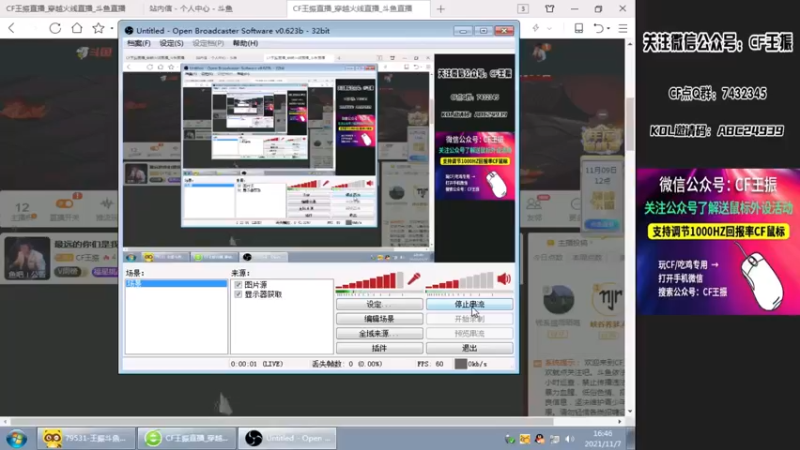800x450 pixels.
Task: Click the browser horizontal scrollbar
Action: pos(282,421)
